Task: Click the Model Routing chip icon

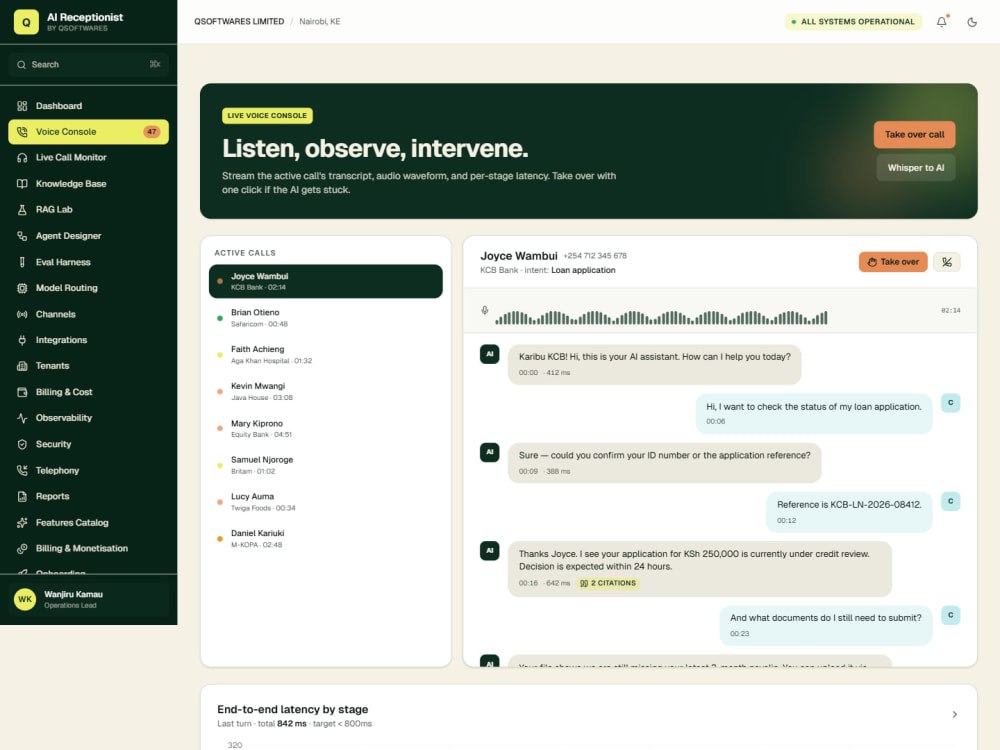Action: point(22,288)
